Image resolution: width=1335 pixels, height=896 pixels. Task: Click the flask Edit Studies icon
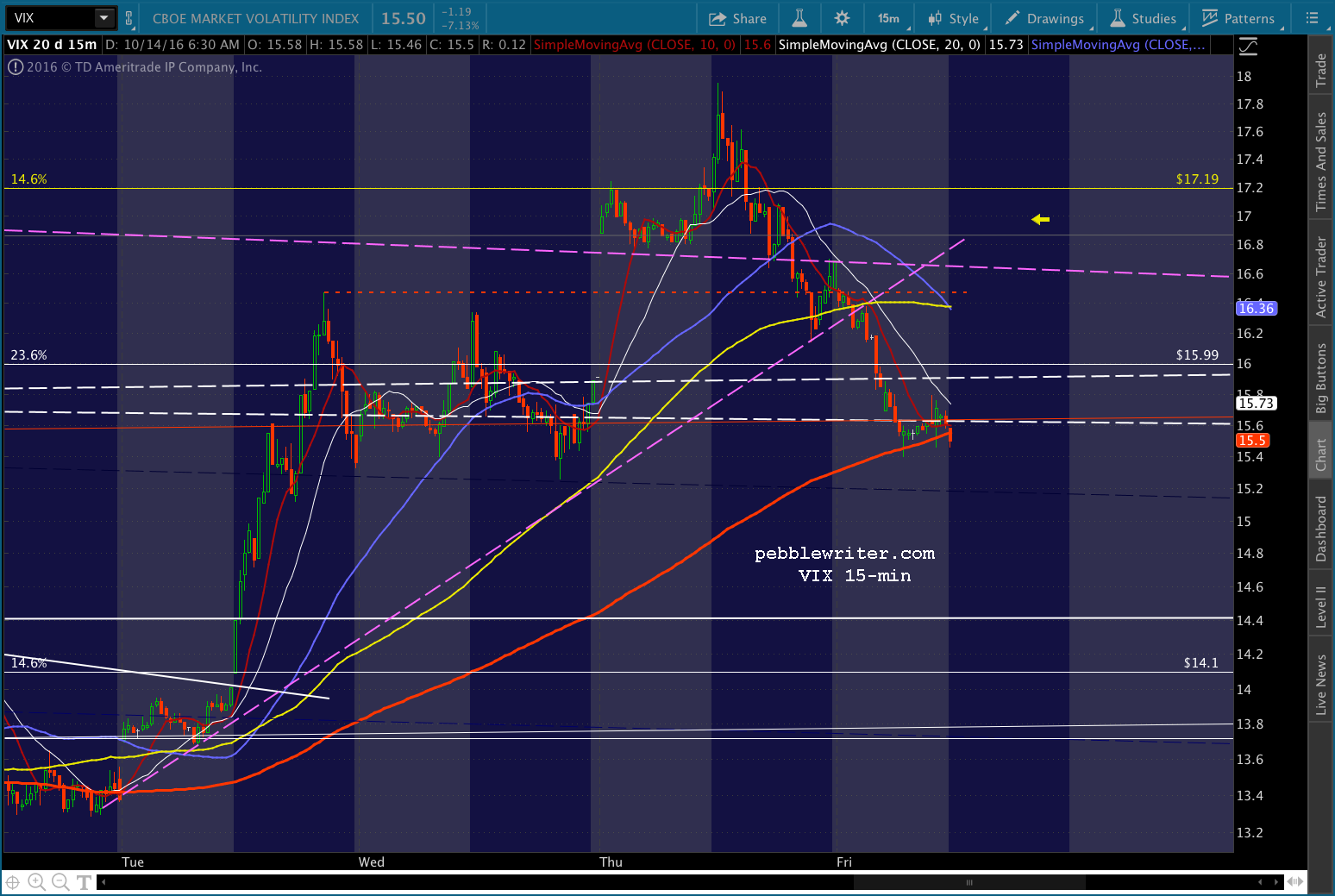pyautogui.click(x=799, y=18)
